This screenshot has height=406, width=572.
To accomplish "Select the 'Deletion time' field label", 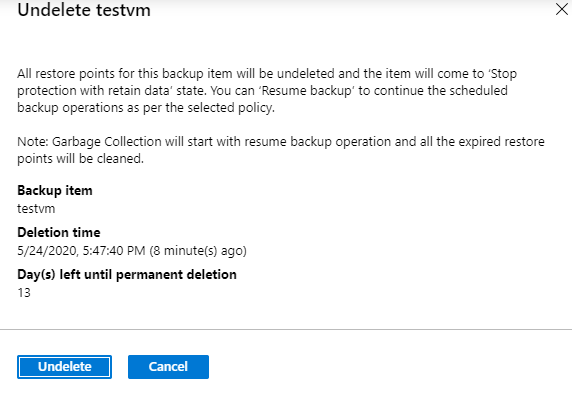I will coord(59,232).
